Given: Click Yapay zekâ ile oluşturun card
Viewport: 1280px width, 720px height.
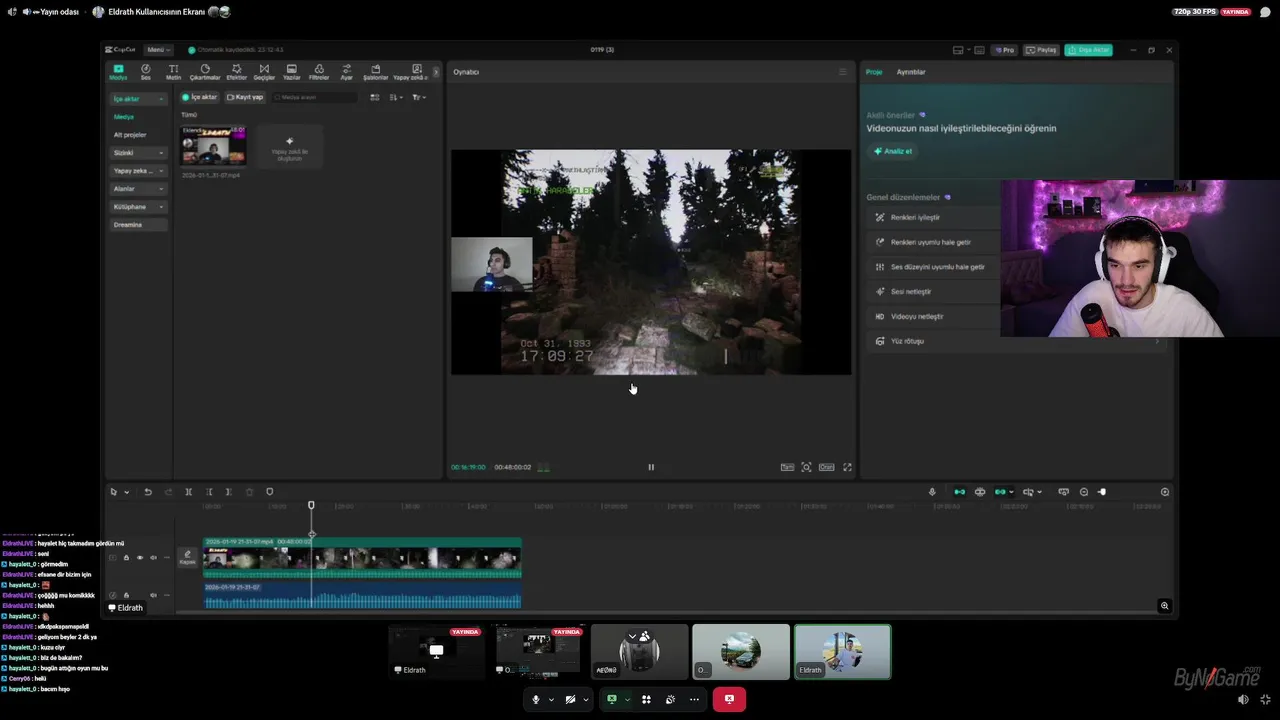Looking at the screenshot, I should click(289, 147).
